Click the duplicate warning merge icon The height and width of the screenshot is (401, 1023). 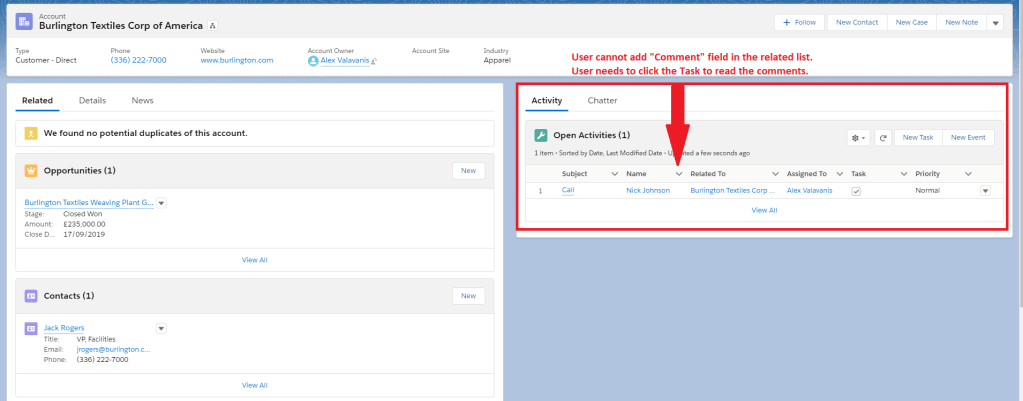[31, 133]
